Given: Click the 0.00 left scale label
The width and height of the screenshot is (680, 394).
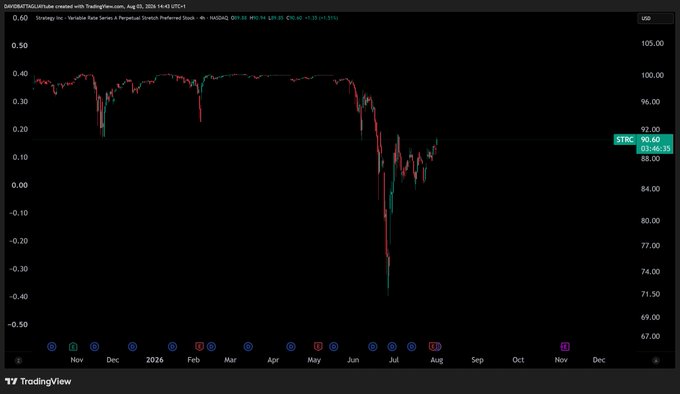Looking at the screenshot, I should [20, 185].
